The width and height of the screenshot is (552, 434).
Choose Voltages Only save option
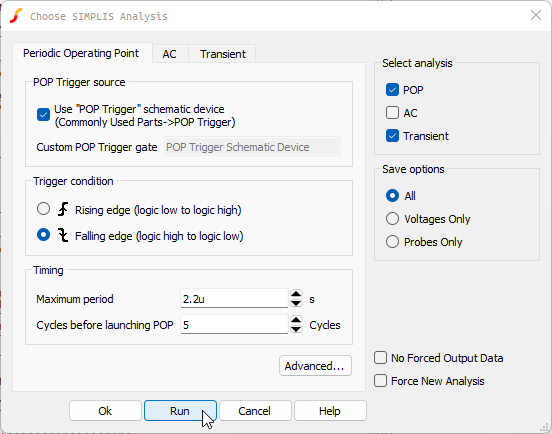click(392, 219)
